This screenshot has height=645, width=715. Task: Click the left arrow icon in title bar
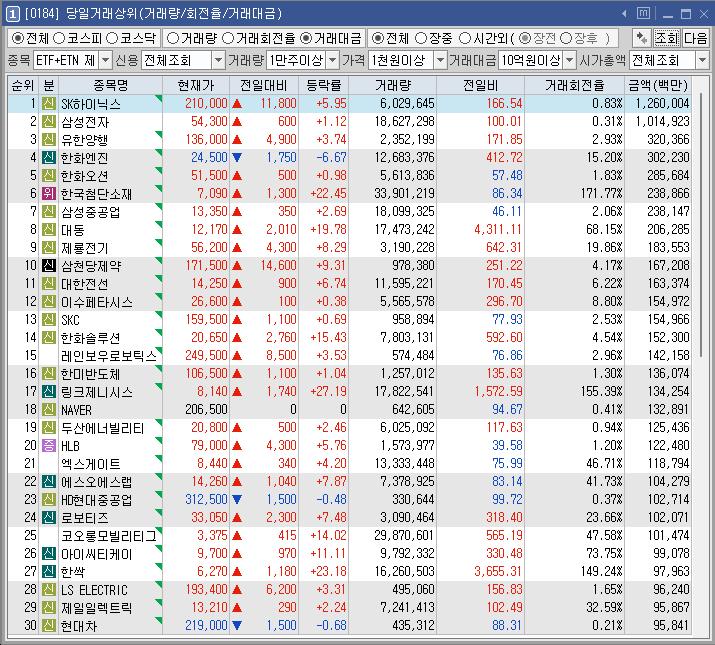click(624, 14)
